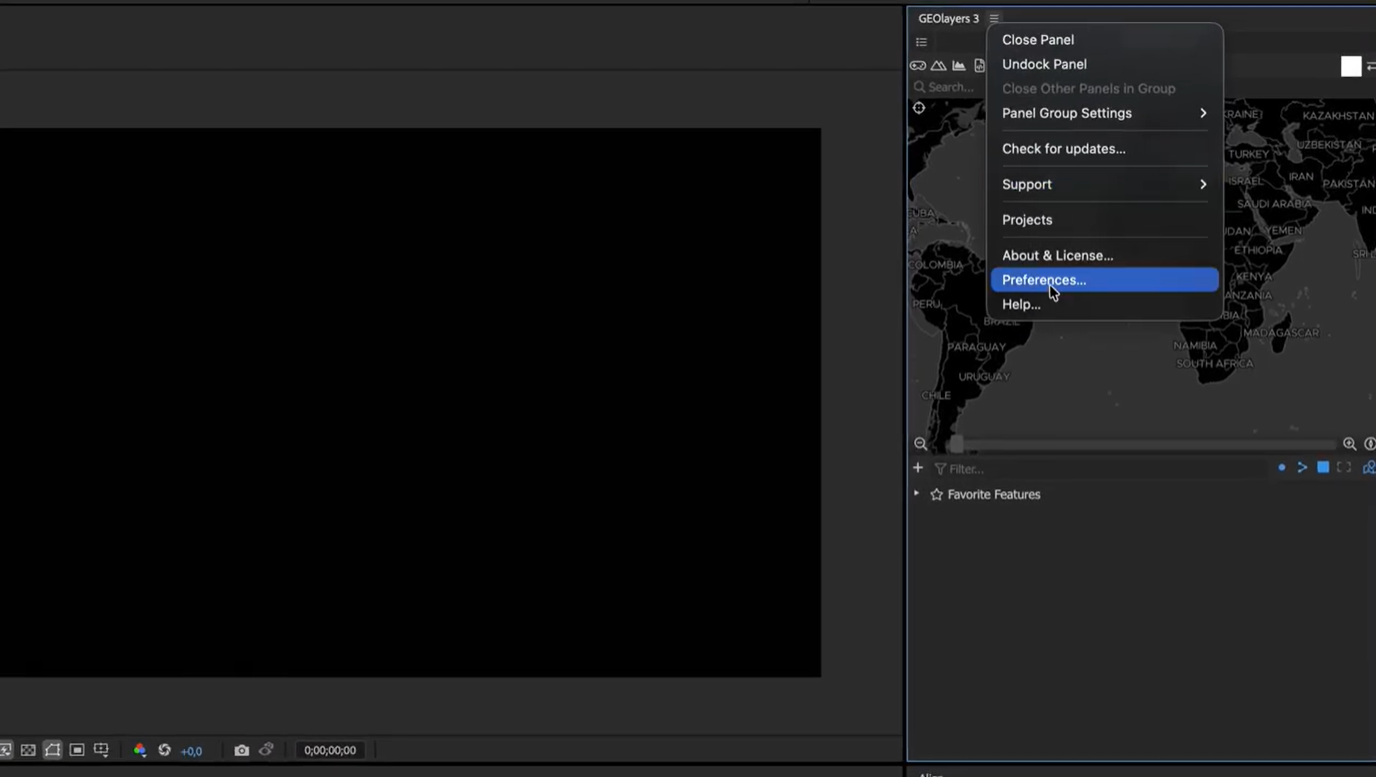This screenshot has width=1376, height=777.
Task: Click the map pin icon right of the layer toolbar
Action: [x=1368, y=467]
